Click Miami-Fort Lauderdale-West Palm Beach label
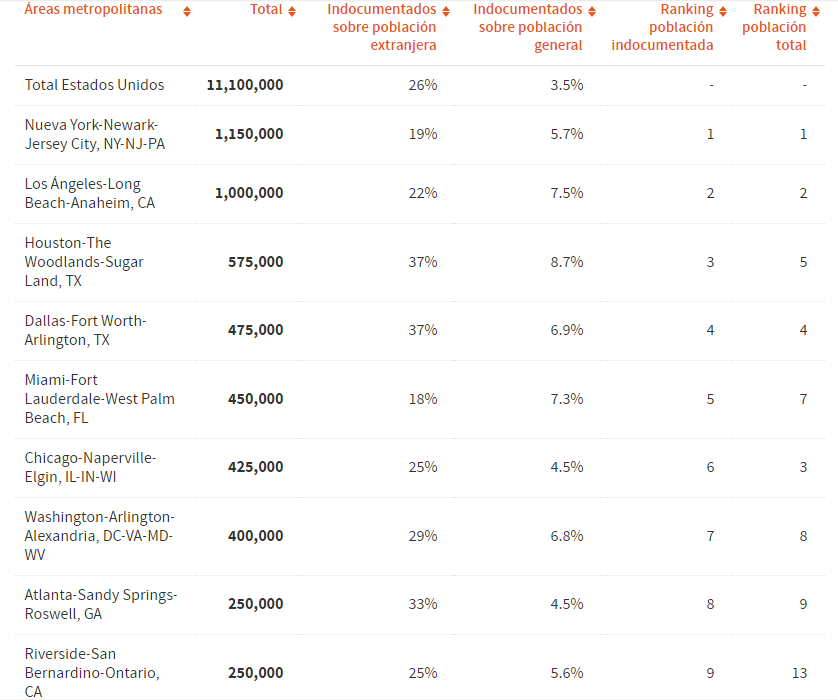 pyautogui.click(x=99, y=399)
